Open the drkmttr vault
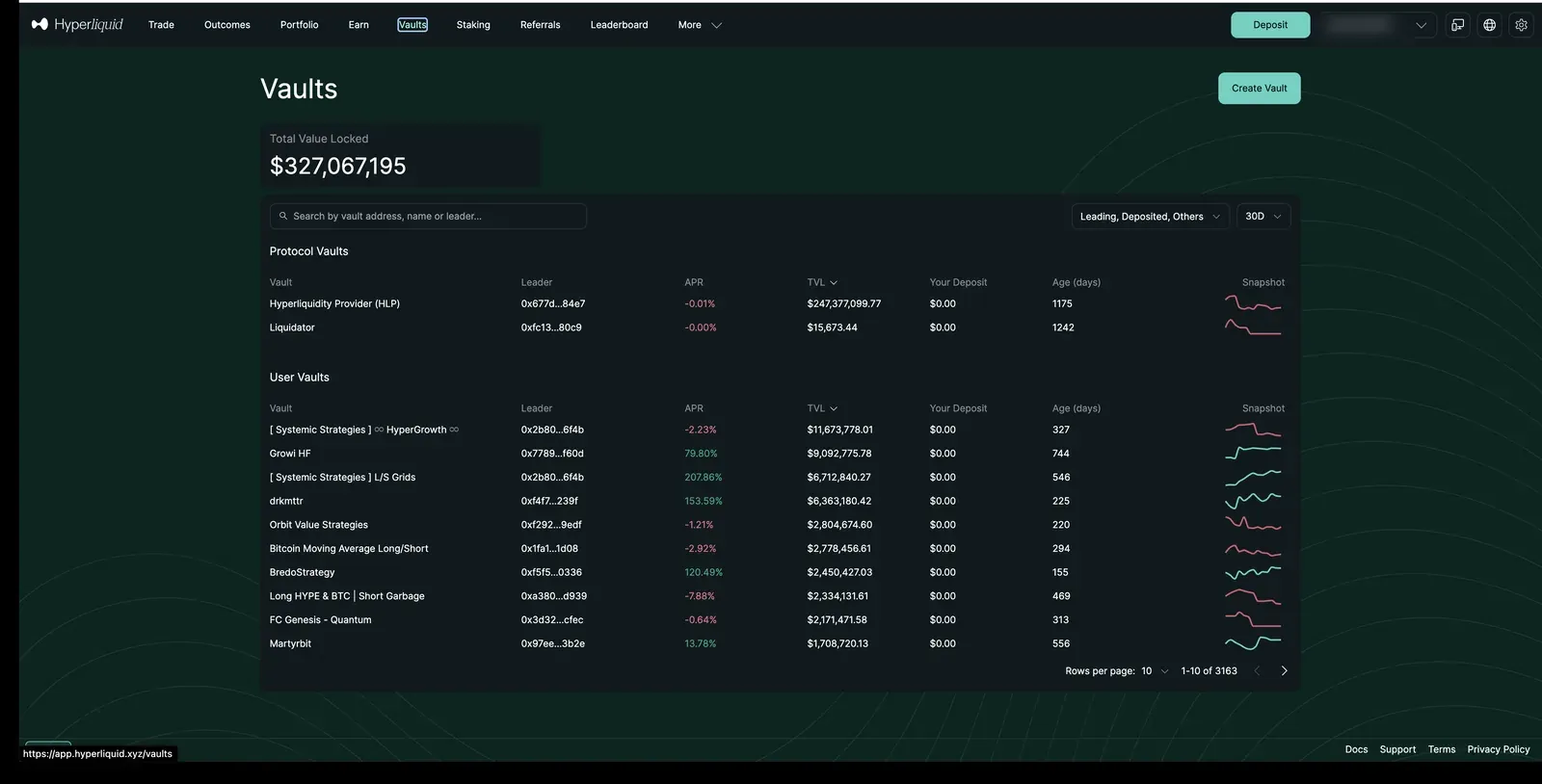This screenshot has width=1542, height=784. pyautogui.click(x=286, y=501)
